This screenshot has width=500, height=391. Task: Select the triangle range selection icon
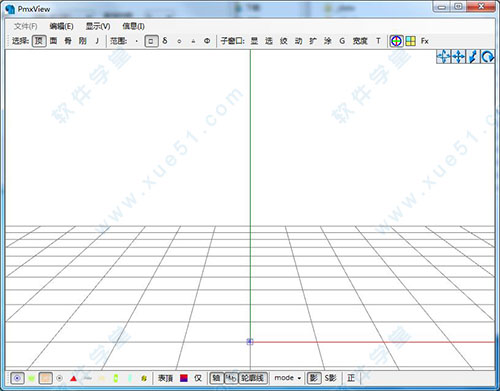tap(193, 41)
